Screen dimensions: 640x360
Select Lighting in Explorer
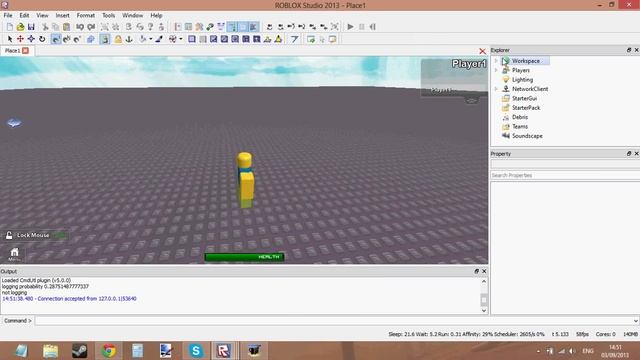(522, 80)
